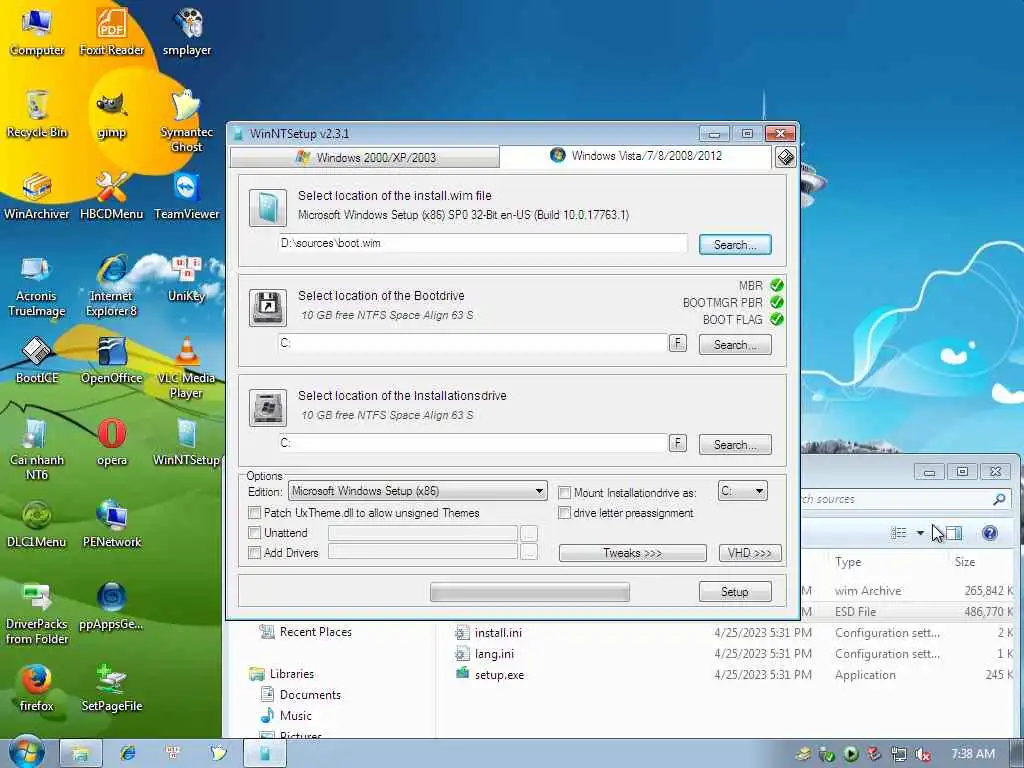This screenshot has height=768, width=1024.
Task: Check the Unattend option
Action: point(255,533)
